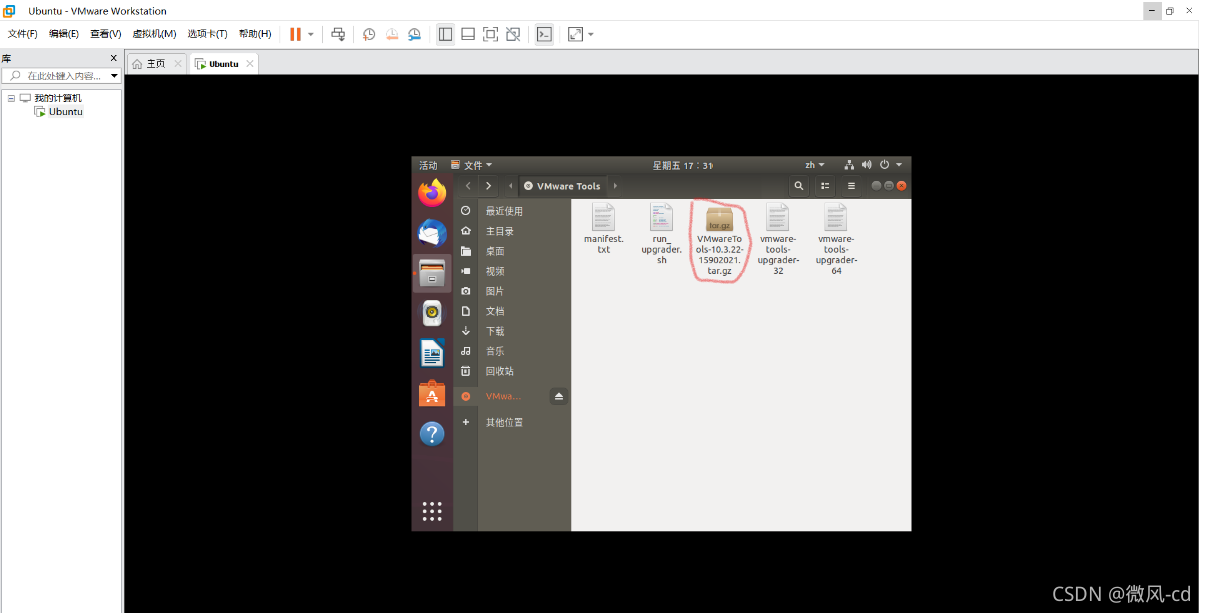The image size is (1206, 613).
Task: Click the stretch guest display icon
Action: [x=575, y=34]
